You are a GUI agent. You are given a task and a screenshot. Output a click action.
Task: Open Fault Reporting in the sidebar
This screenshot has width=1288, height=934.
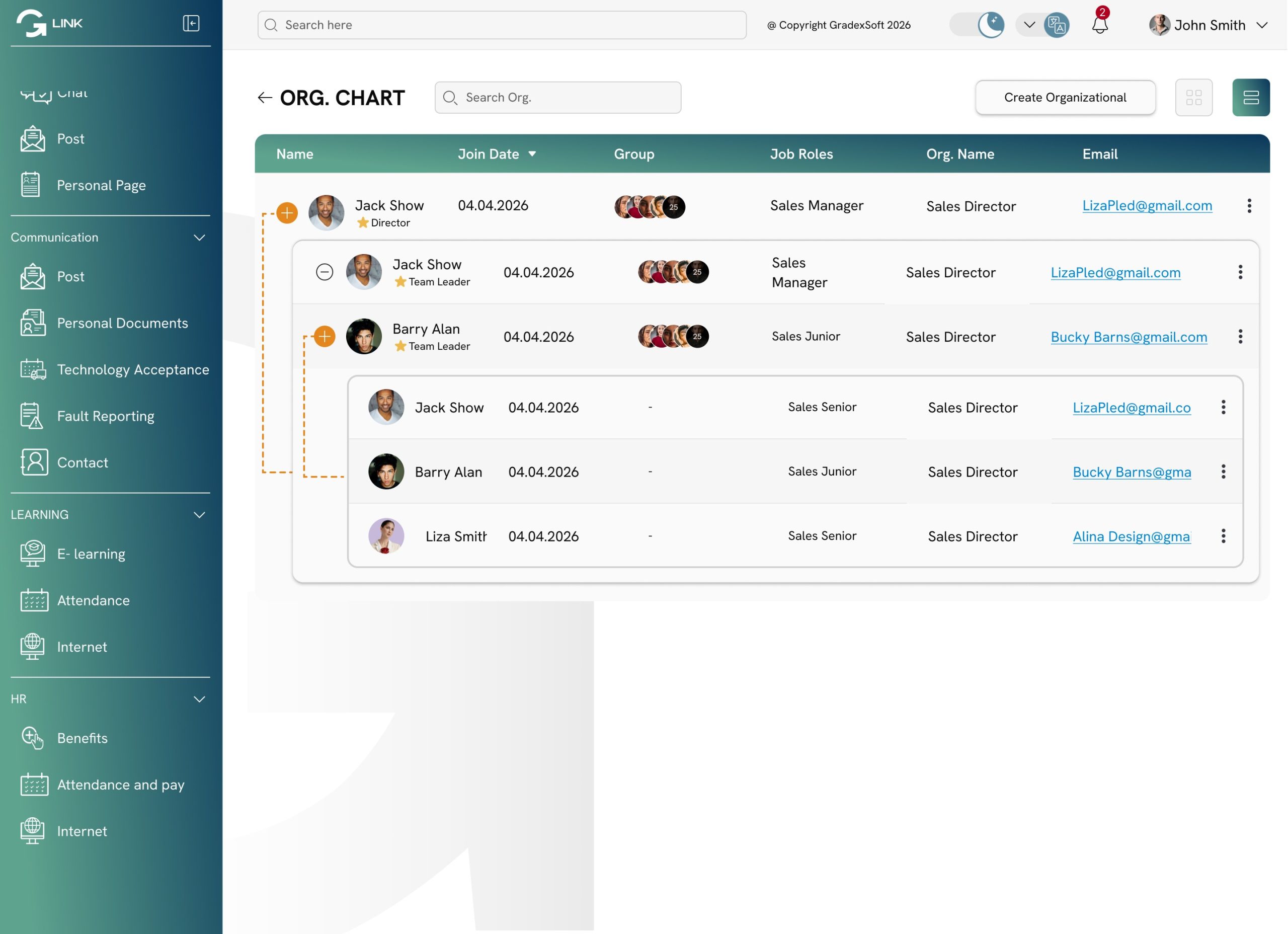pos(106,416)
